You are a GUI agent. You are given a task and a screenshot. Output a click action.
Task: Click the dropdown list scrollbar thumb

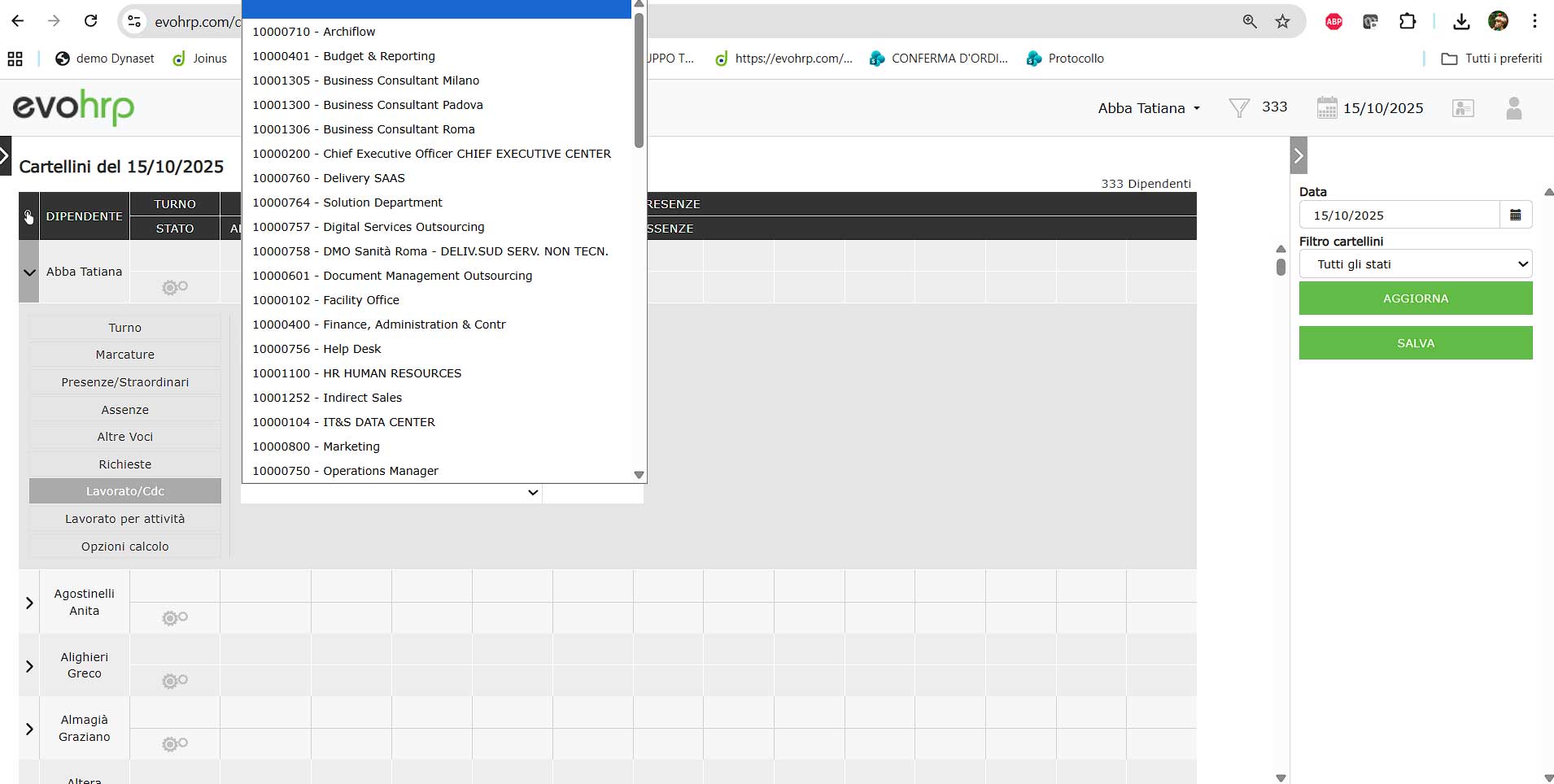(639, 81)
